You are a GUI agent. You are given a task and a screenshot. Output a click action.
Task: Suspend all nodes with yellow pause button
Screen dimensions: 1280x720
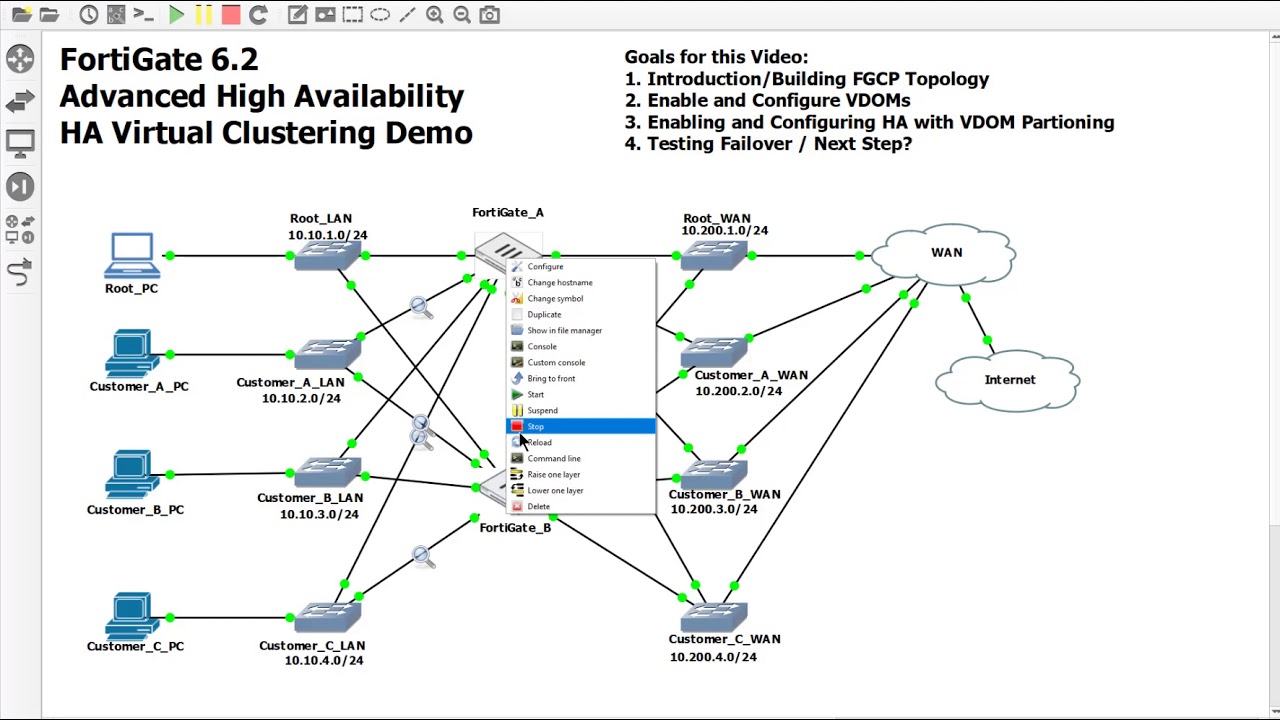coord(204,15)
